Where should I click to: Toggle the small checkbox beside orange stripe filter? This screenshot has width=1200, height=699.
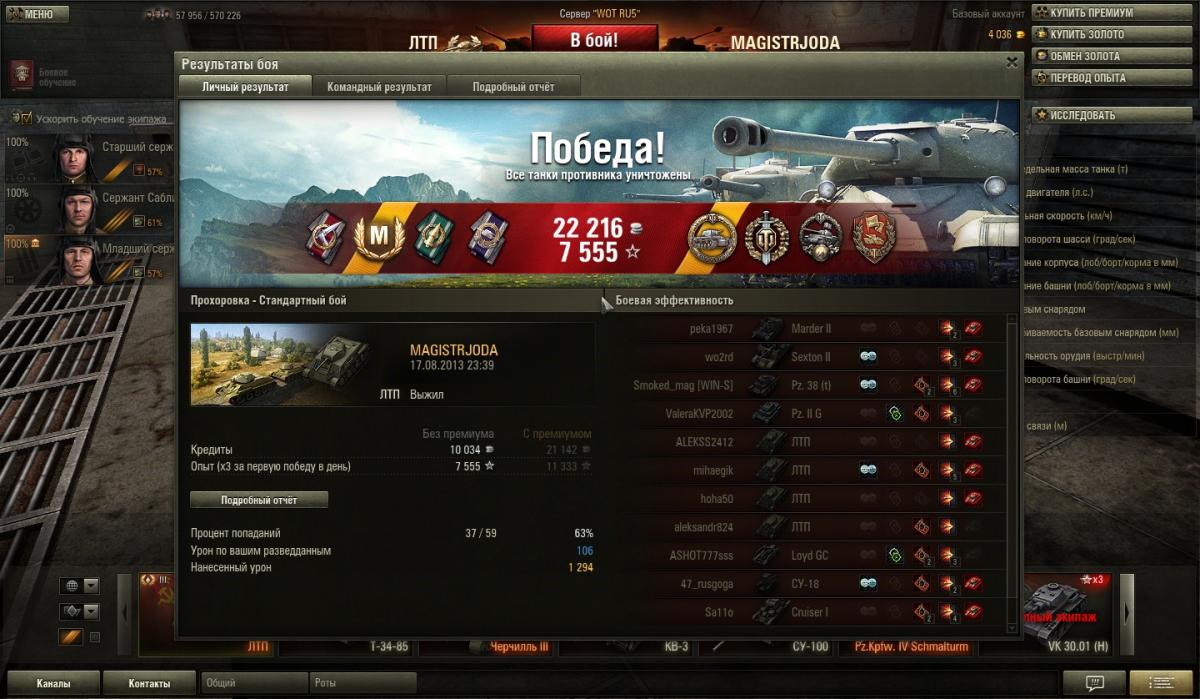coord(95,637)
